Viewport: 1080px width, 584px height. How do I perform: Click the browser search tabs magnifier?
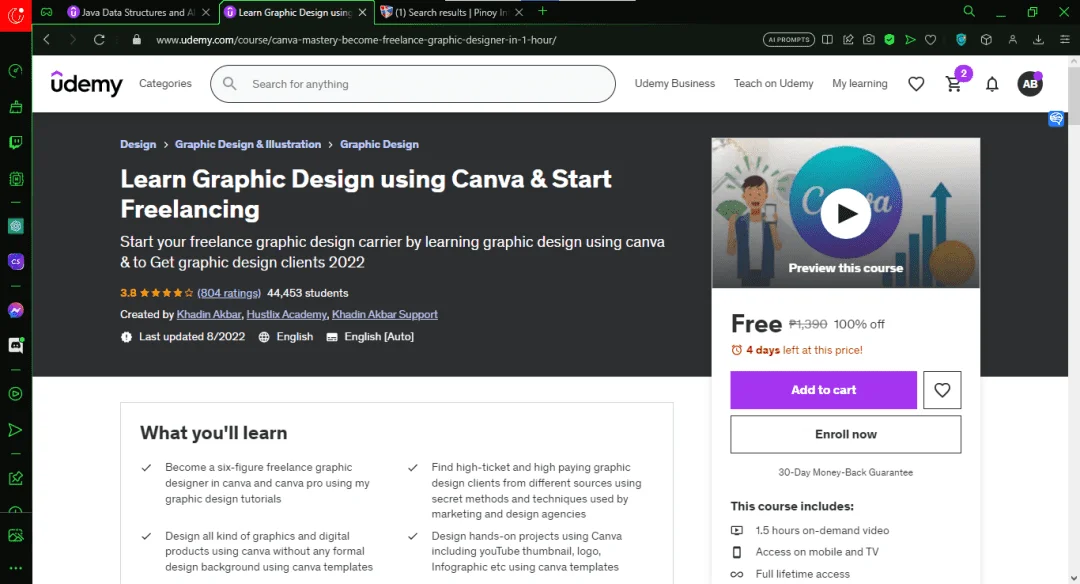(969, 11)
